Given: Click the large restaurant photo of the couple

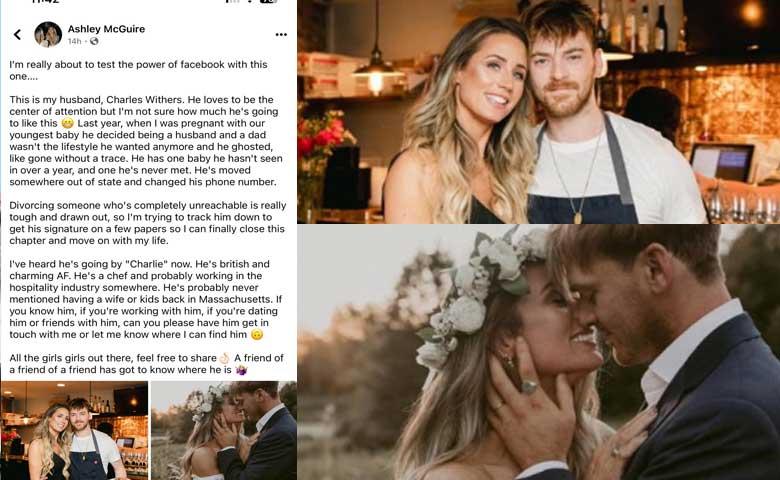Looking at the screenshot, I should [x=539, y=111].
